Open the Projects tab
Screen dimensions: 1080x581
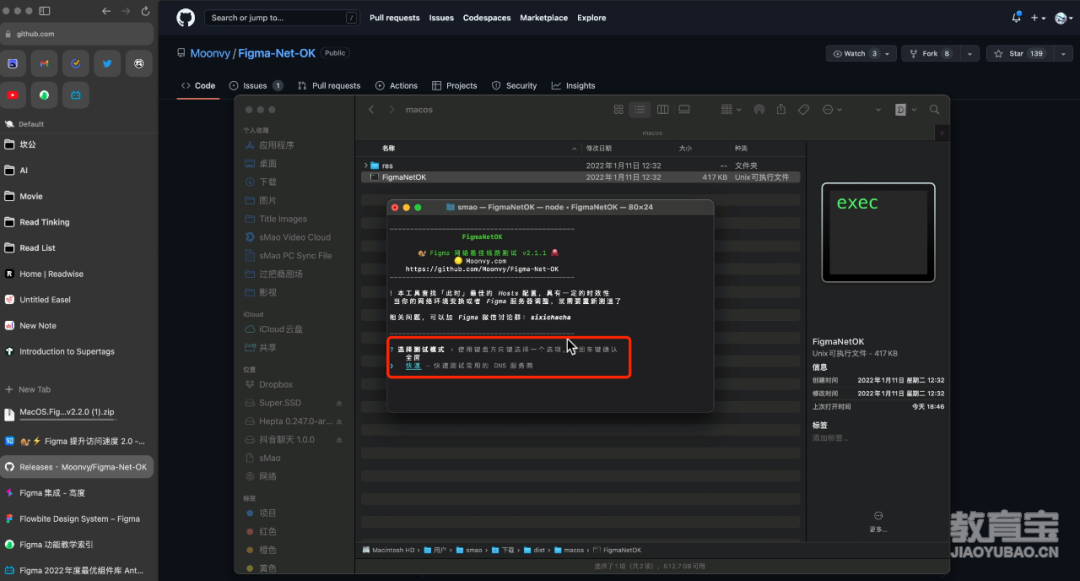tap(455, 86)
